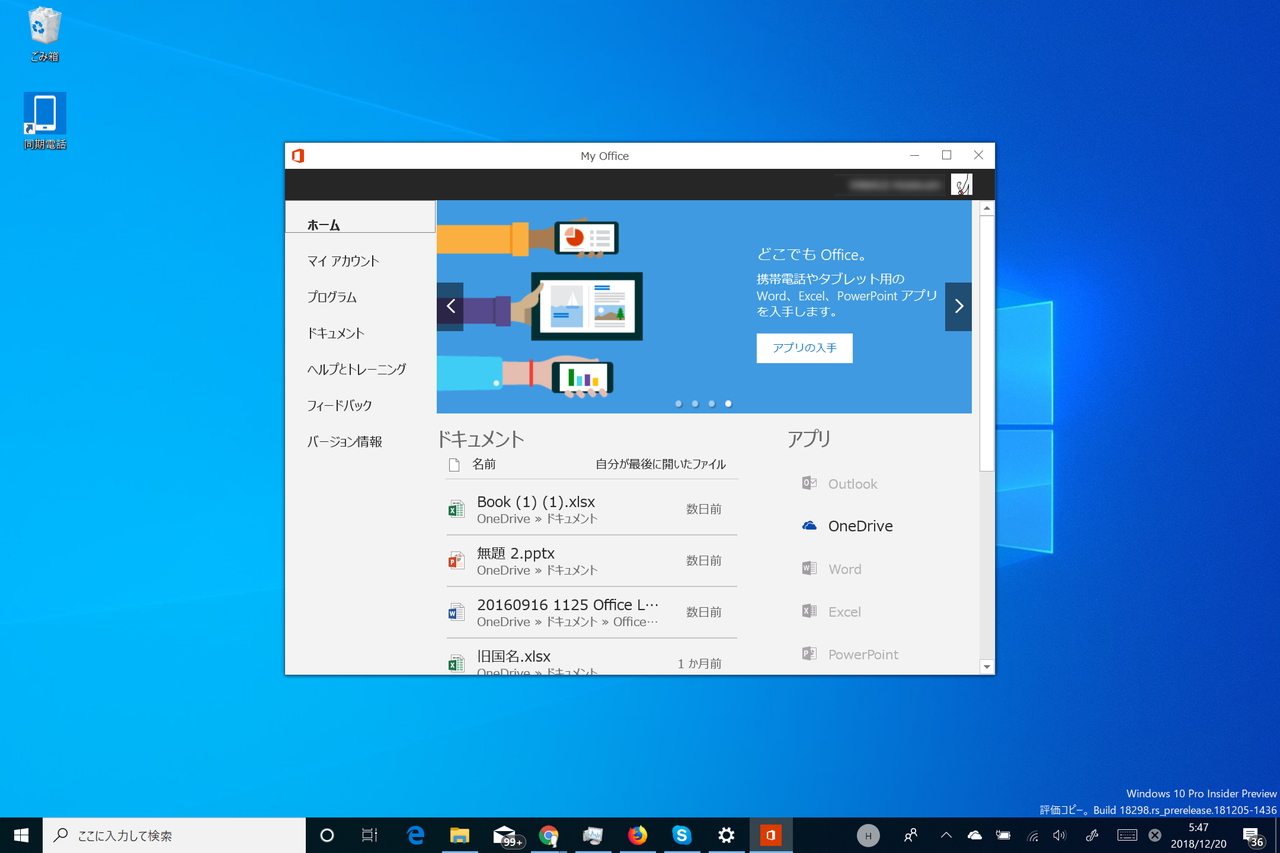Screen dimensions: 1280x853
Task: Click the My Office icon on the taskbar
Action: pos(770,835)
